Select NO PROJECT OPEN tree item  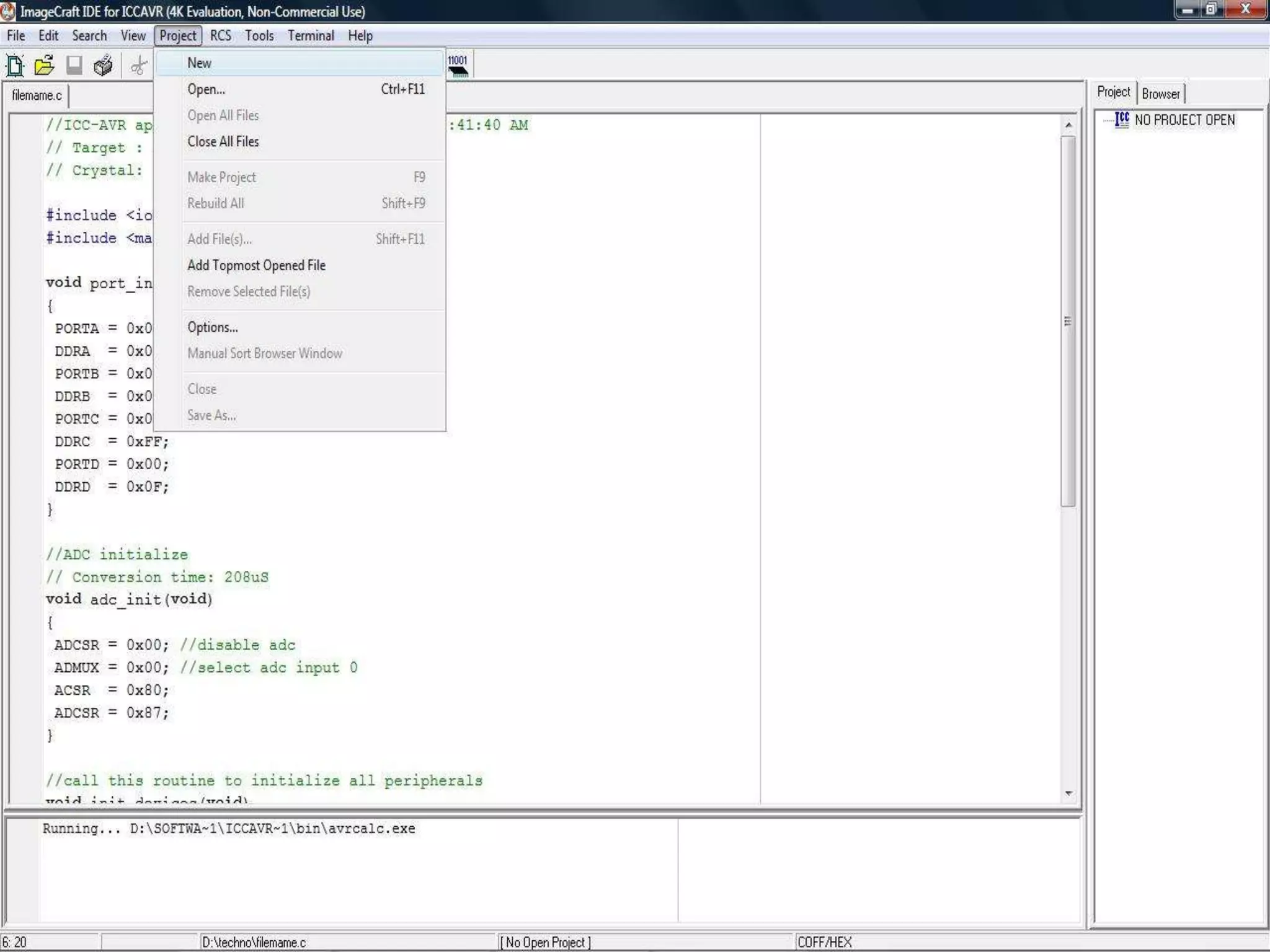[x=1184, y=120]
